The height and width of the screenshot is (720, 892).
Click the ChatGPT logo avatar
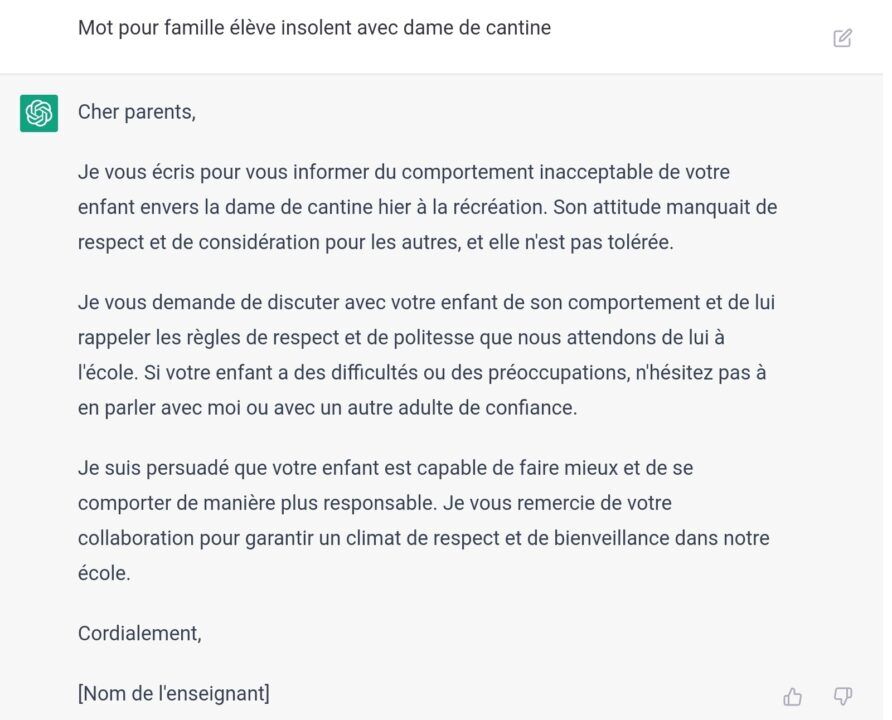click(x=39, y=113)
